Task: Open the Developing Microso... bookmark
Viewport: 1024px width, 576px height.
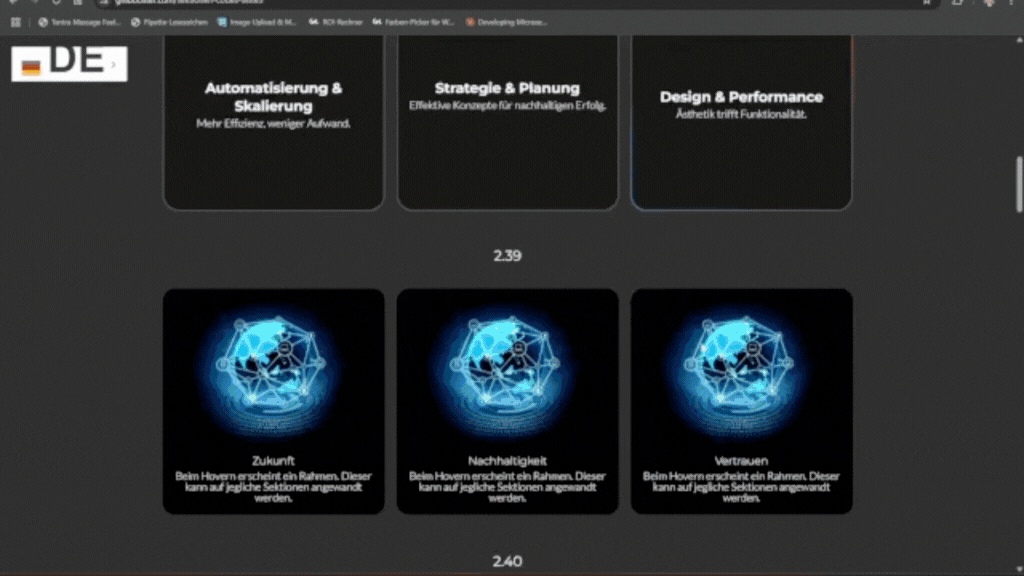Action: [x=506, y=22]
